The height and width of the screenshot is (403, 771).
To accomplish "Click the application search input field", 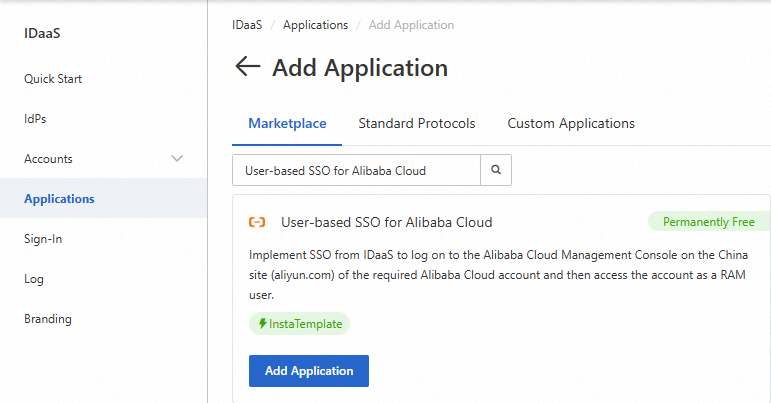I will [x=356, y=170].
